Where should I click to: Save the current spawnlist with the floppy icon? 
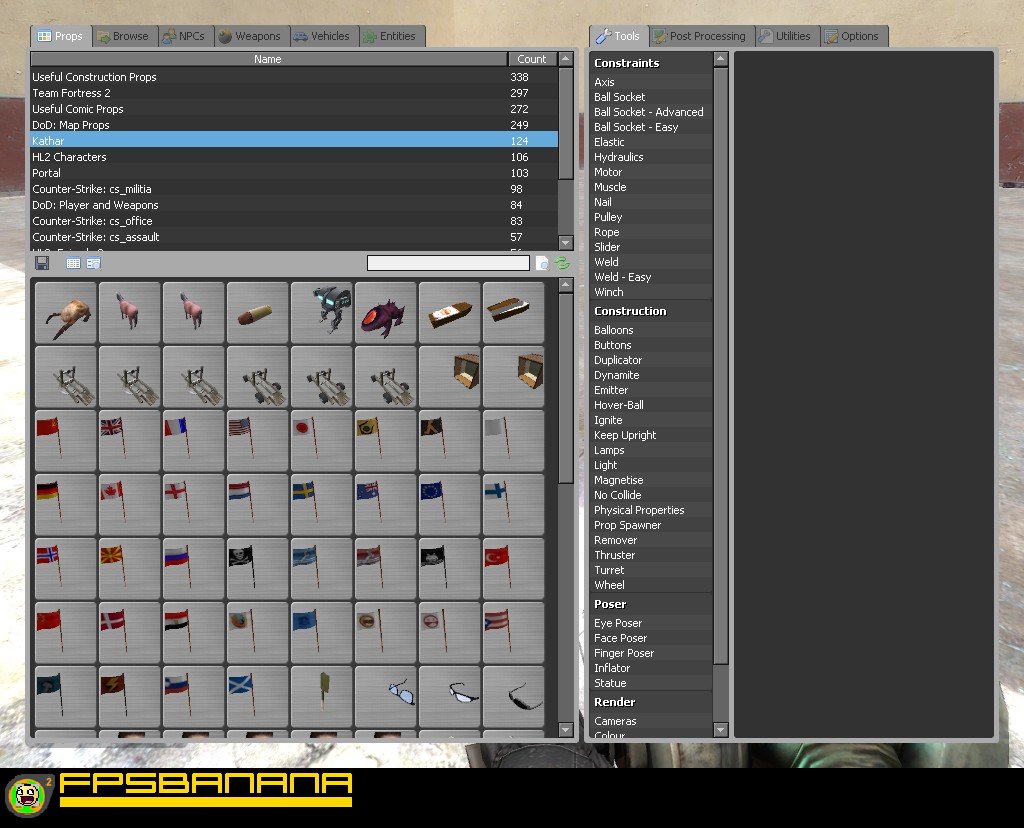41,262
